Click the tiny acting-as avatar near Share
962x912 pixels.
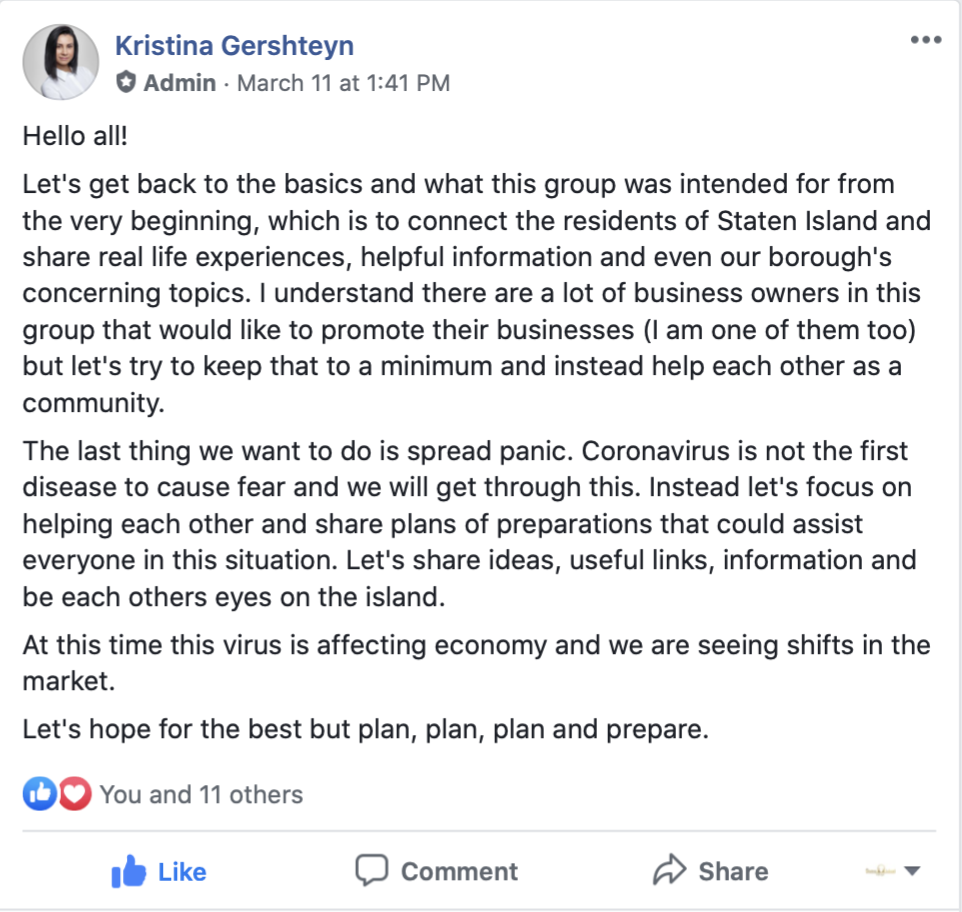tap(880, 870)
